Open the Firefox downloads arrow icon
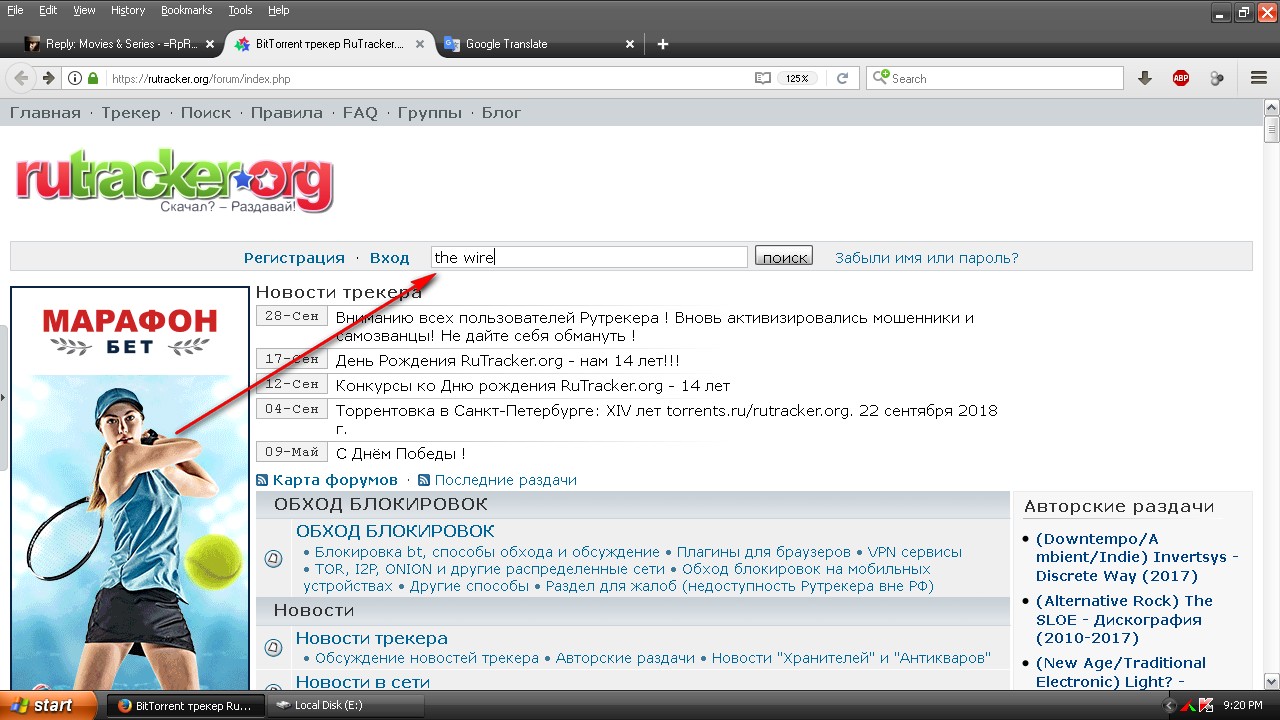The width and height of the screenshot is (1280, 720). coord(1145,78)
